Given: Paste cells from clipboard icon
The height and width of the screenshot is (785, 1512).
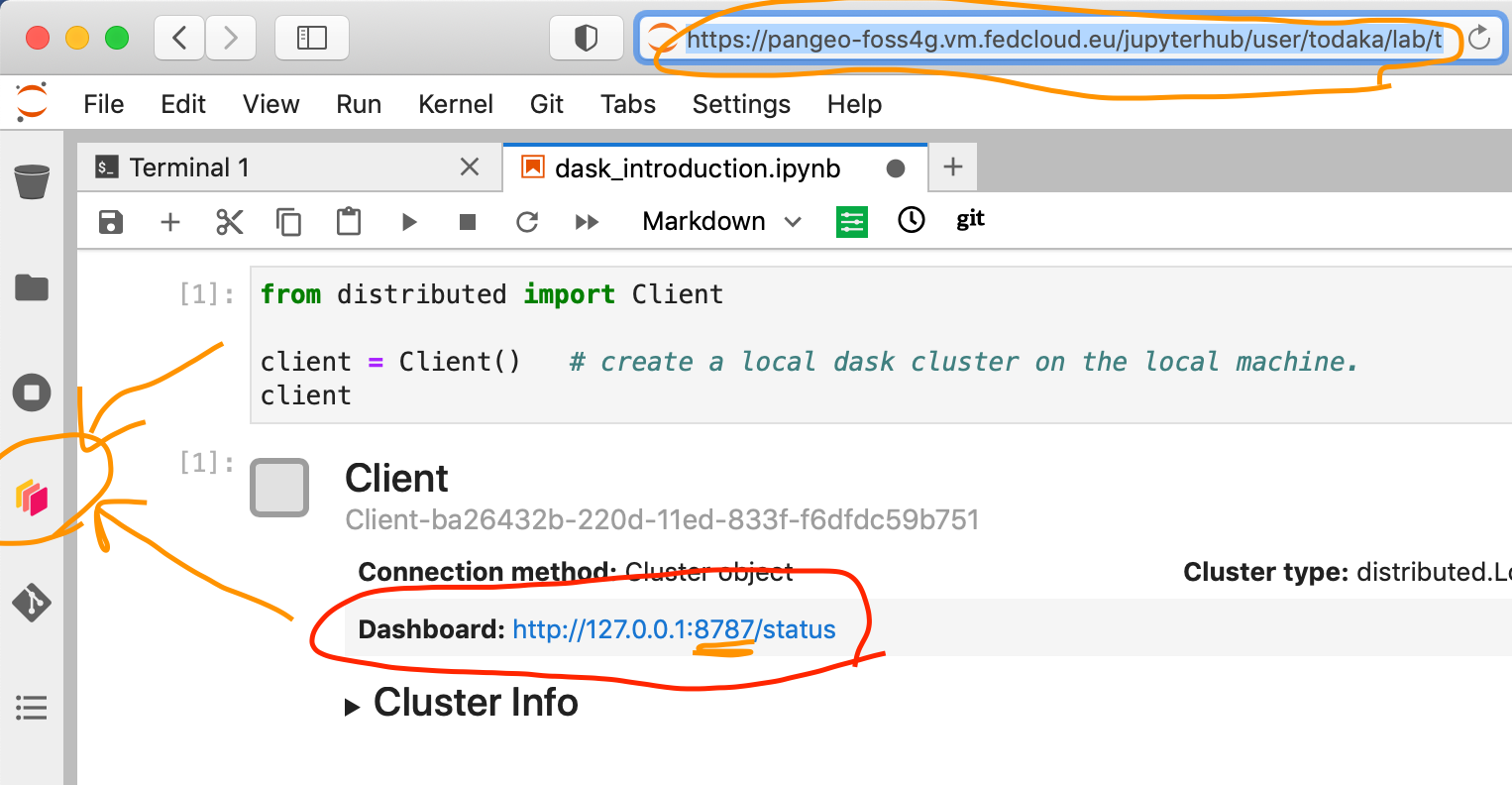Looking at the screenshot, I should pos(349,221).
